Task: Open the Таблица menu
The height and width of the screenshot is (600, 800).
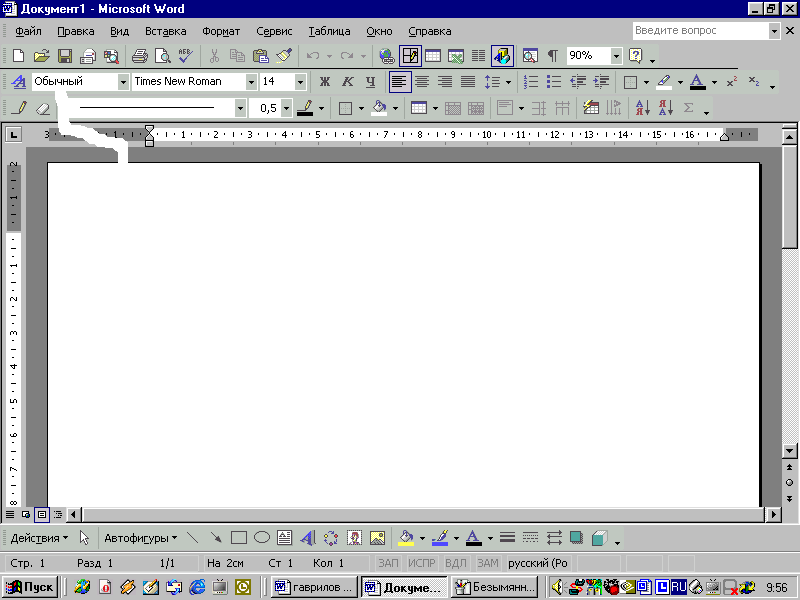Action: click(329, 31)
